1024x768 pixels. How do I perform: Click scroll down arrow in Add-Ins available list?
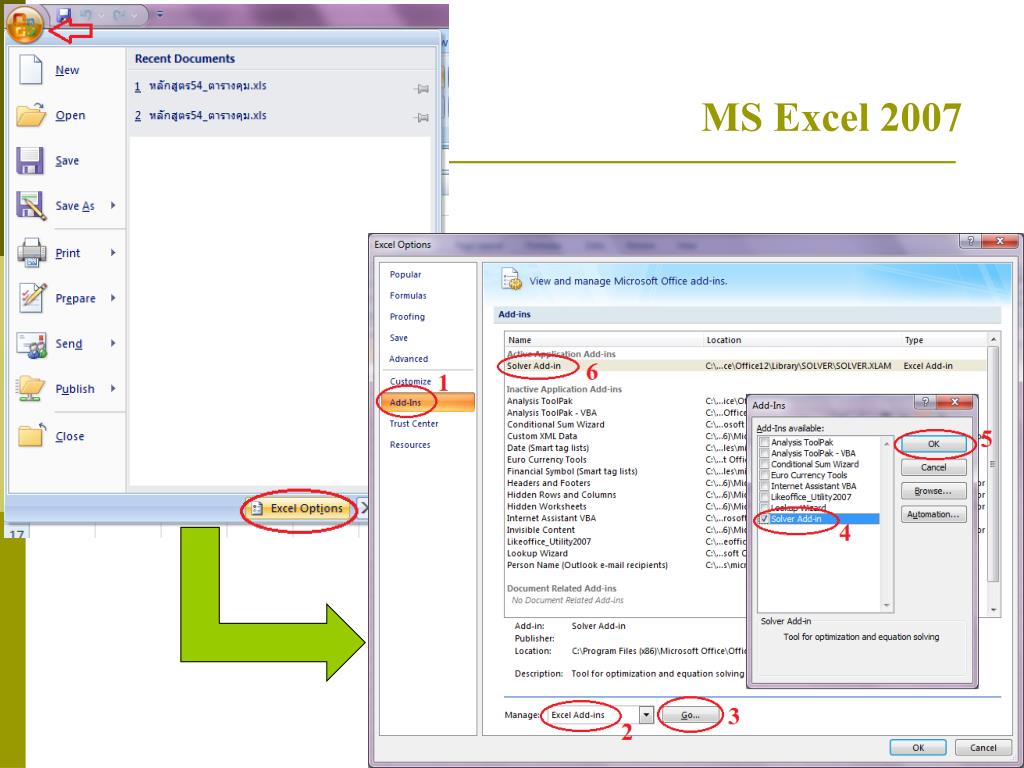click(886, 605)
